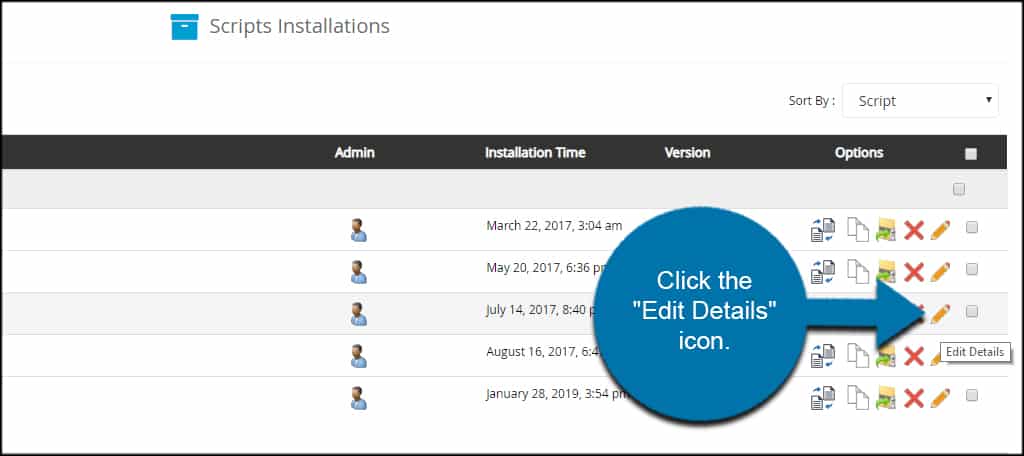
Task: Open the Sort By Script dropdown
Action: click(x=920, y=101)
